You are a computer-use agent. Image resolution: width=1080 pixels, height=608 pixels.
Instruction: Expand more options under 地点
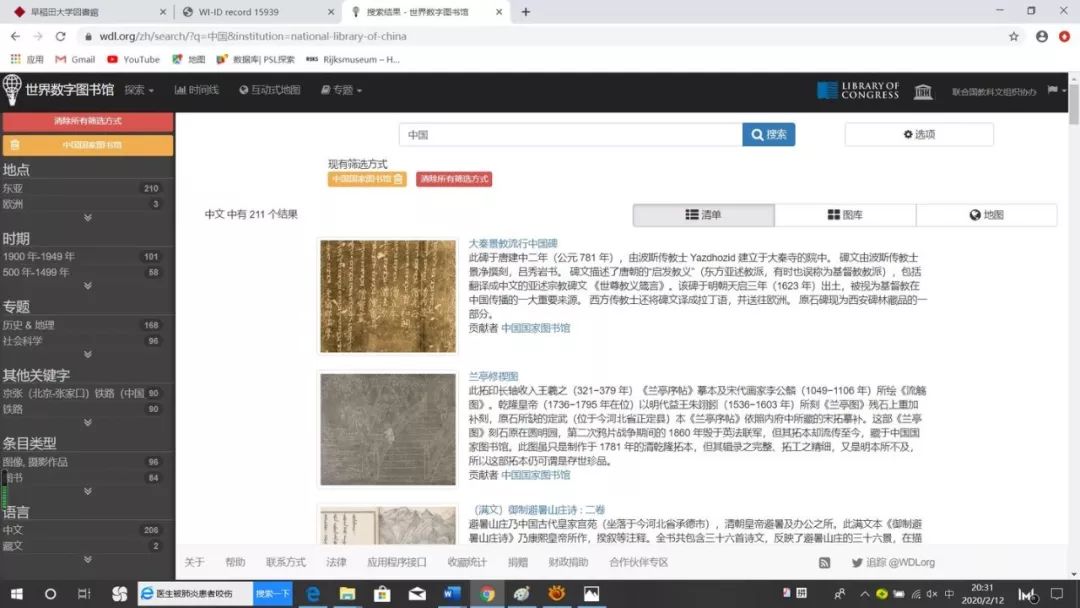(87, 218)
